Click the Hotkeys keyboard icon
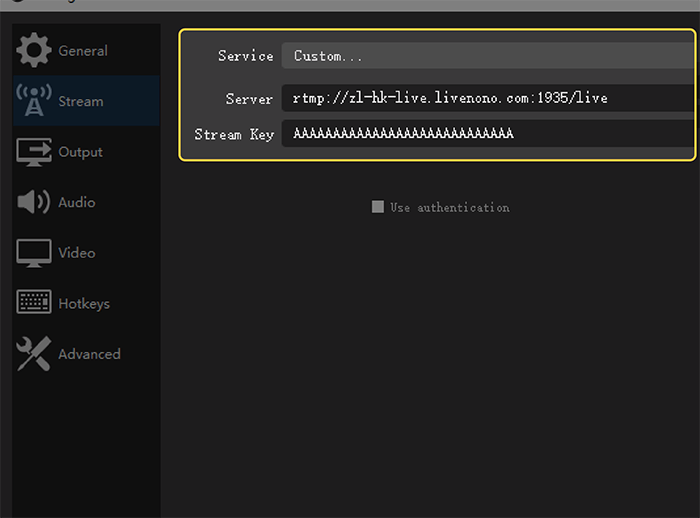 pos(34,303)
